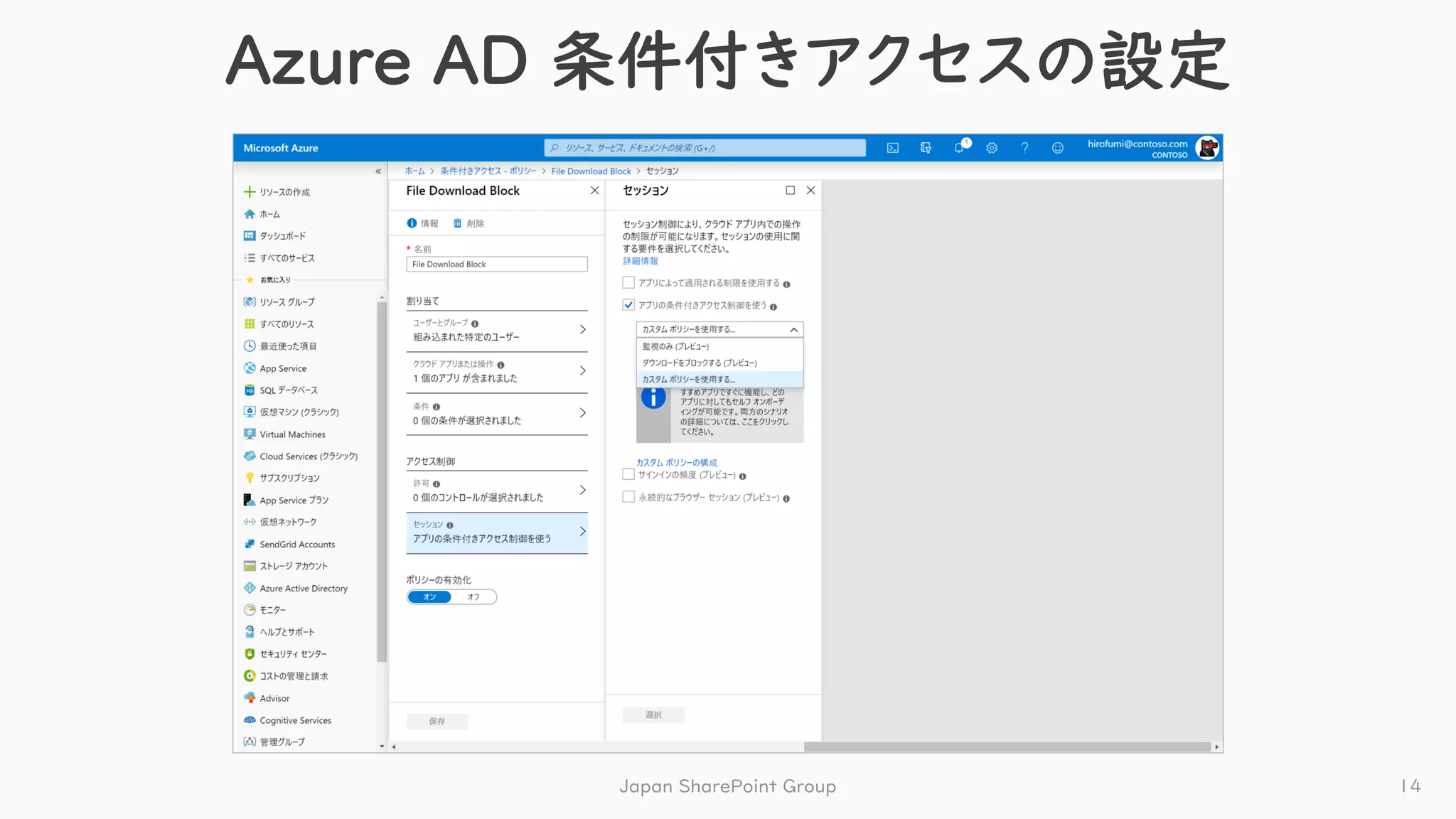Open help question mark icon
The image size is (1456, 819).
pyautogui.click(x=1024, y=148)
